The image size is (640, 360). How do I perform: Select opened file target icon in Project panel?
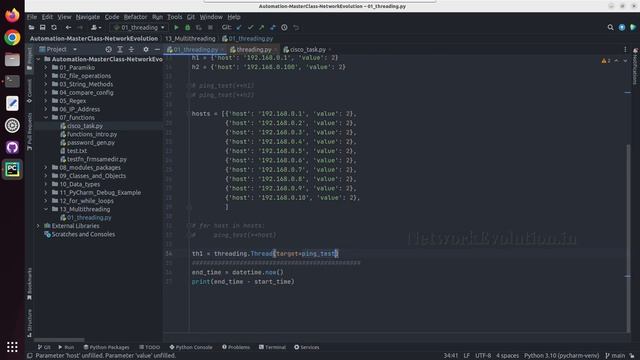click(108, 49)
